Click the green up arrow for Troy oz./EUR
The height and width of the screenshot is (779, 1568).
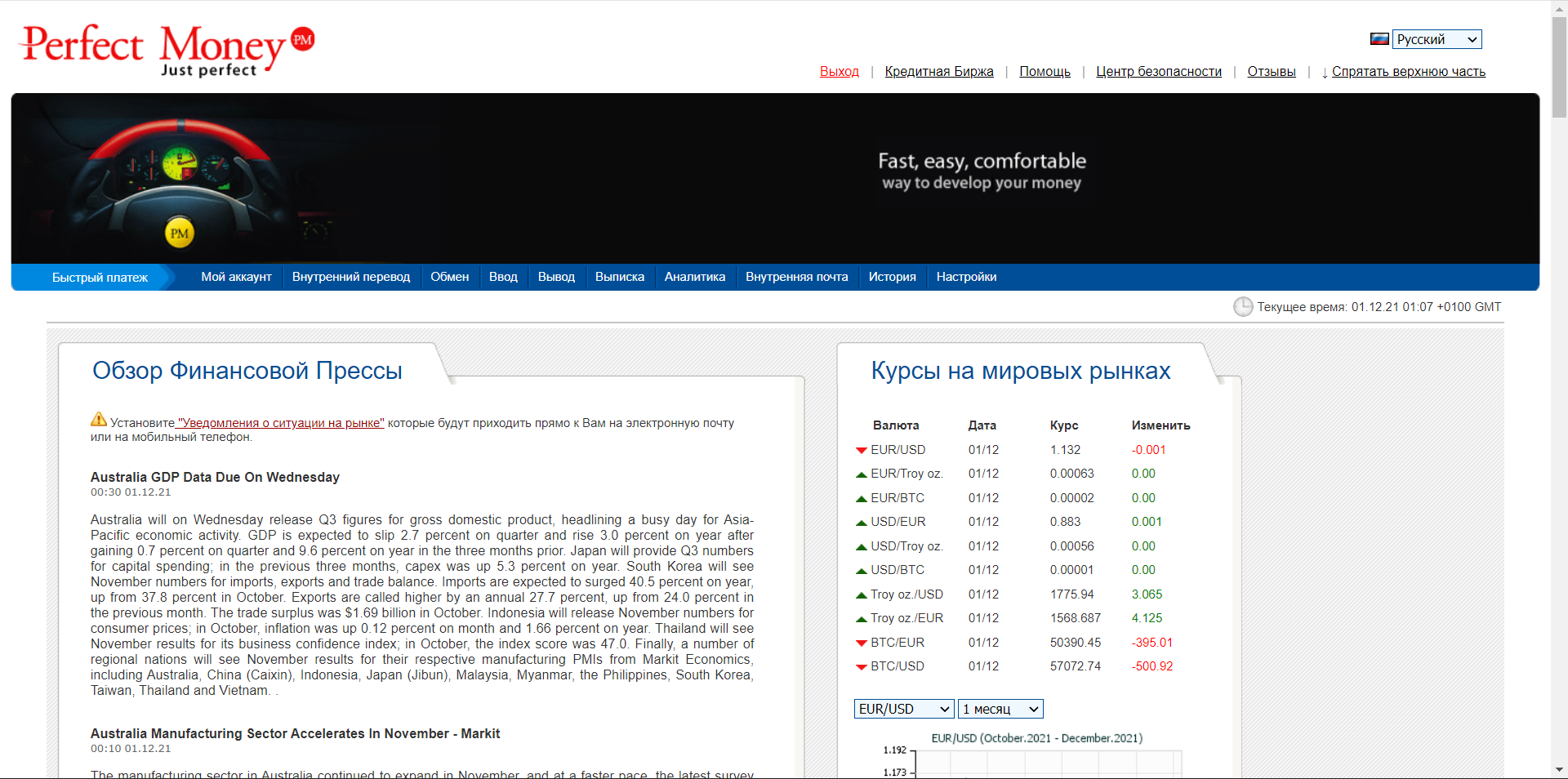pos(861,619)
